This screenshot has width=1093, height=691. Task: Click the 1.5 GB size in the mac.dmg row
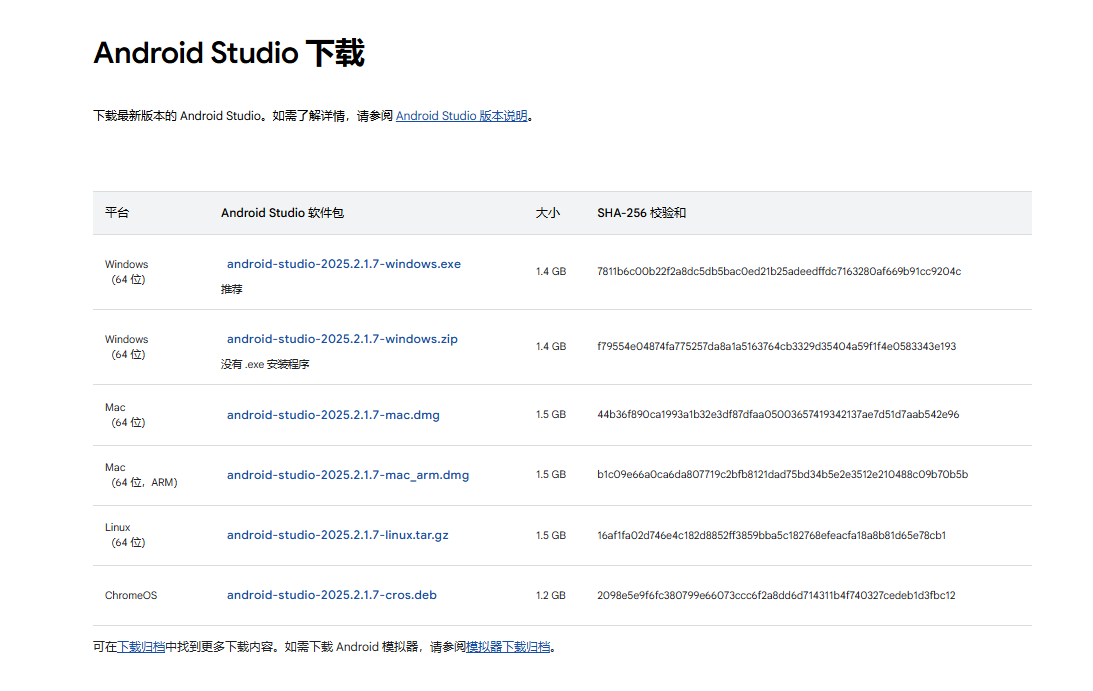(551, 414)
